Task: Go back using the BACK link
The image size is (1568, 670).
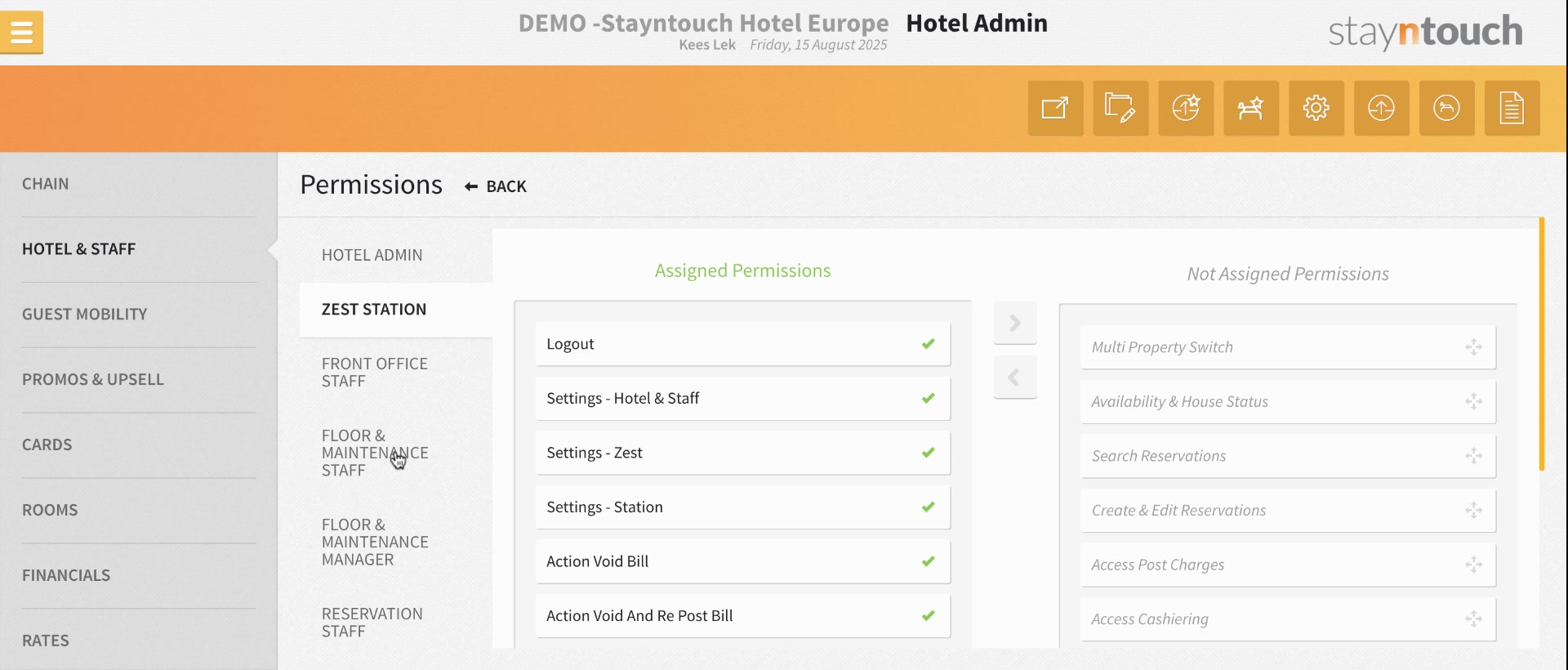Action: [496, 186]
